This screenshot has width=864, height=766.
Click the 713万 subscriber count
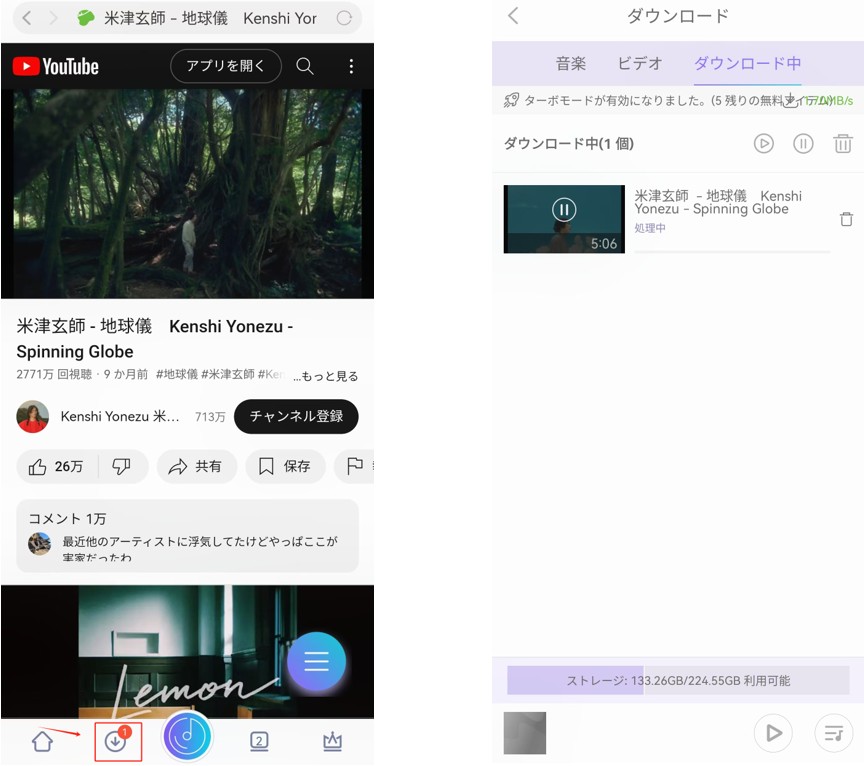click(210, 417)
